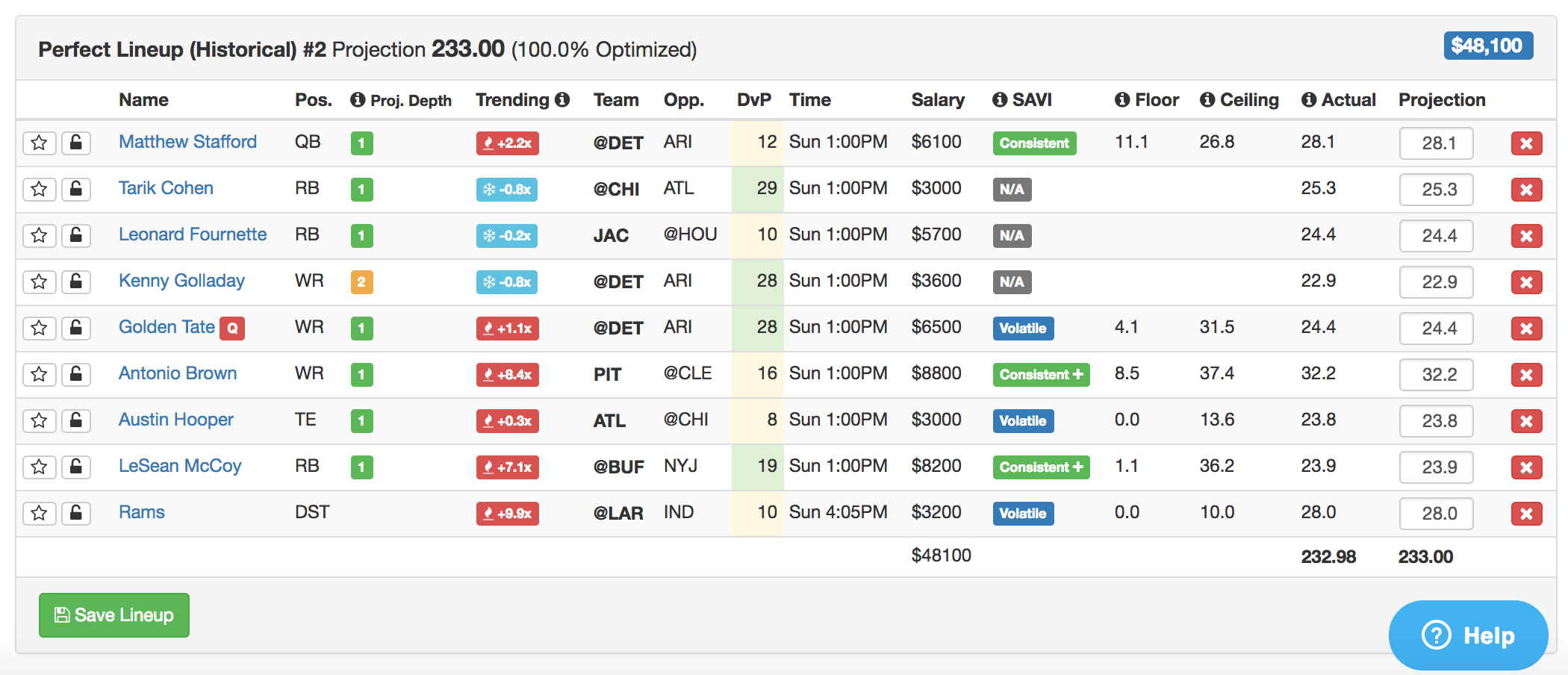The width and height of the screenshot is (1568, 675).
Task: Toggle lock on LeSean McCoy
Action: [76, 467]
